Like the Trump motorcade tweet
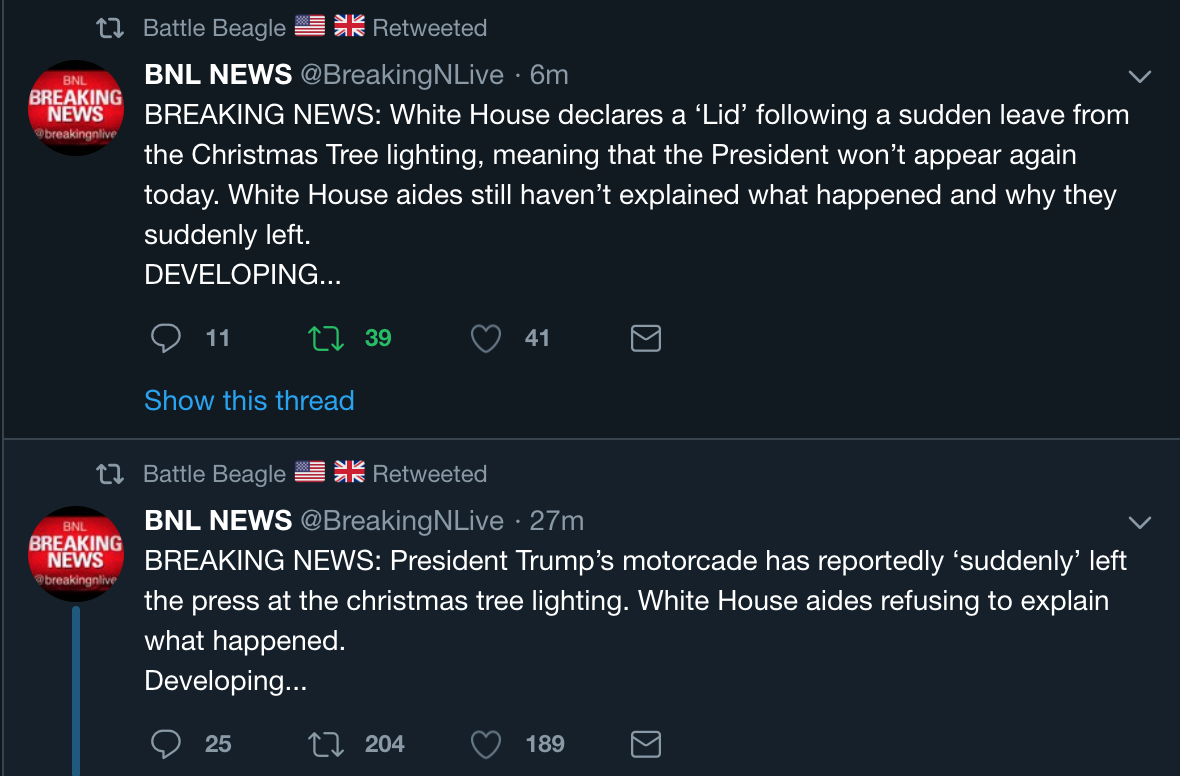The width and height of the screenshot is (1180, 776). (x=486, y=744)
